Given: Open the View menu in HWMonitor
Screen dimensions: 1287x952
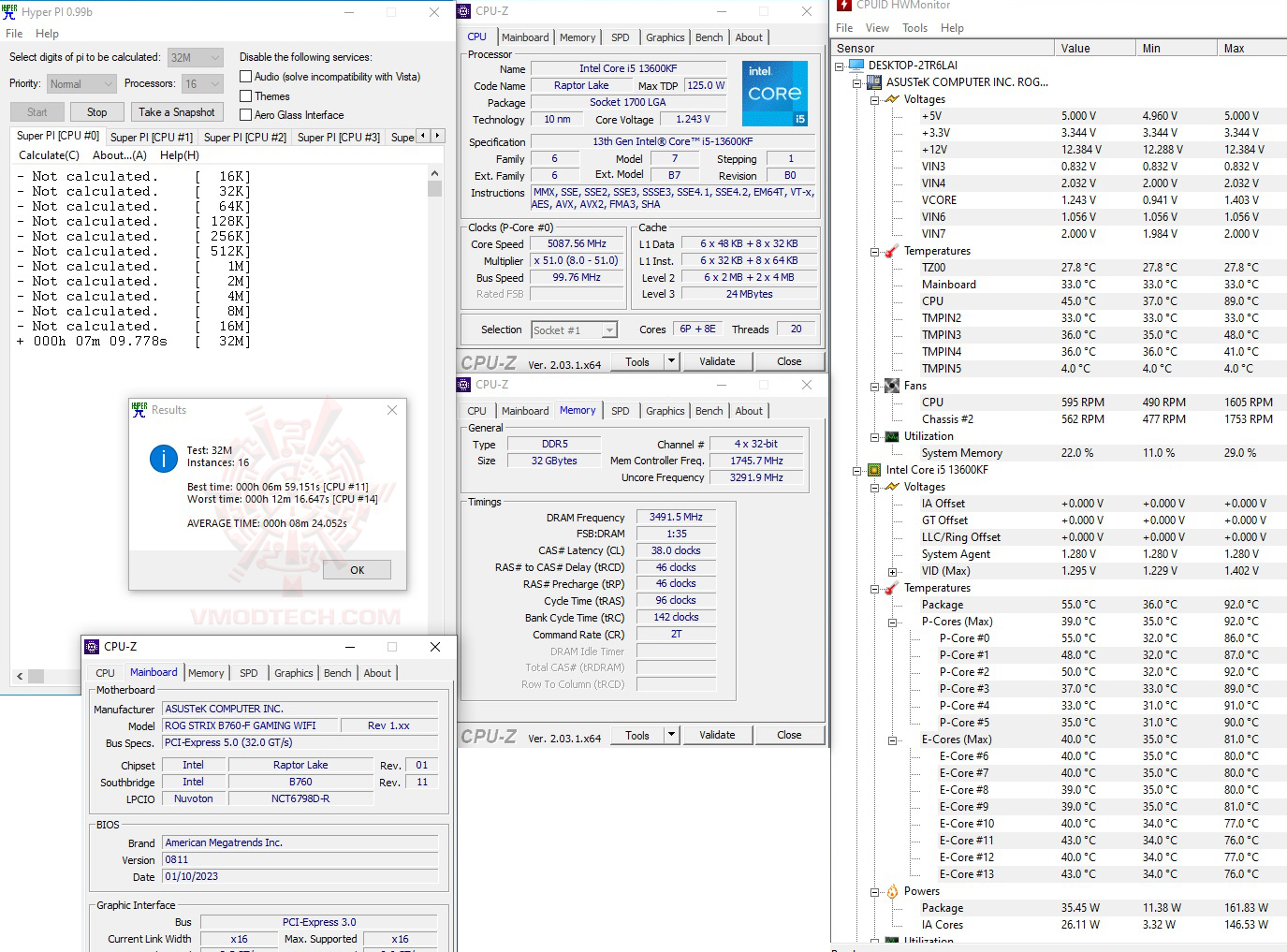Looking at the screenshot, I should (x=877, y=28).
